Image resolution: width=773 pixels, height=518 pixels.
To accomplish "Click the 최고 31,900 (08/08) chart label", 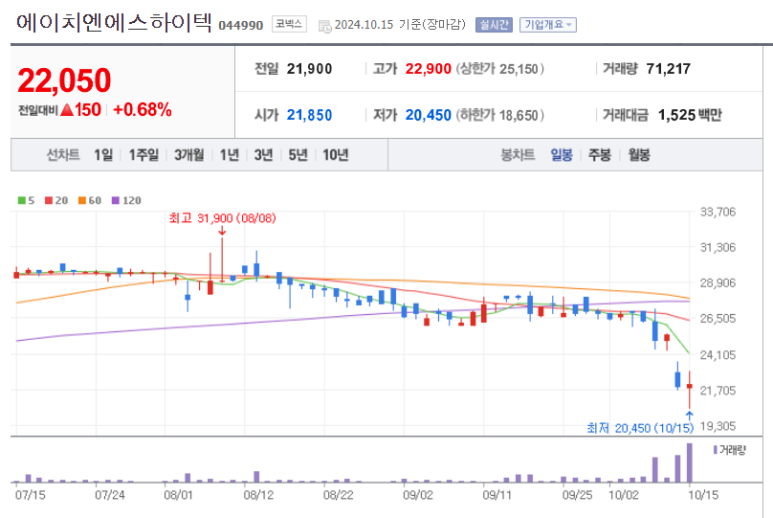I will click(x=222, y=218).
